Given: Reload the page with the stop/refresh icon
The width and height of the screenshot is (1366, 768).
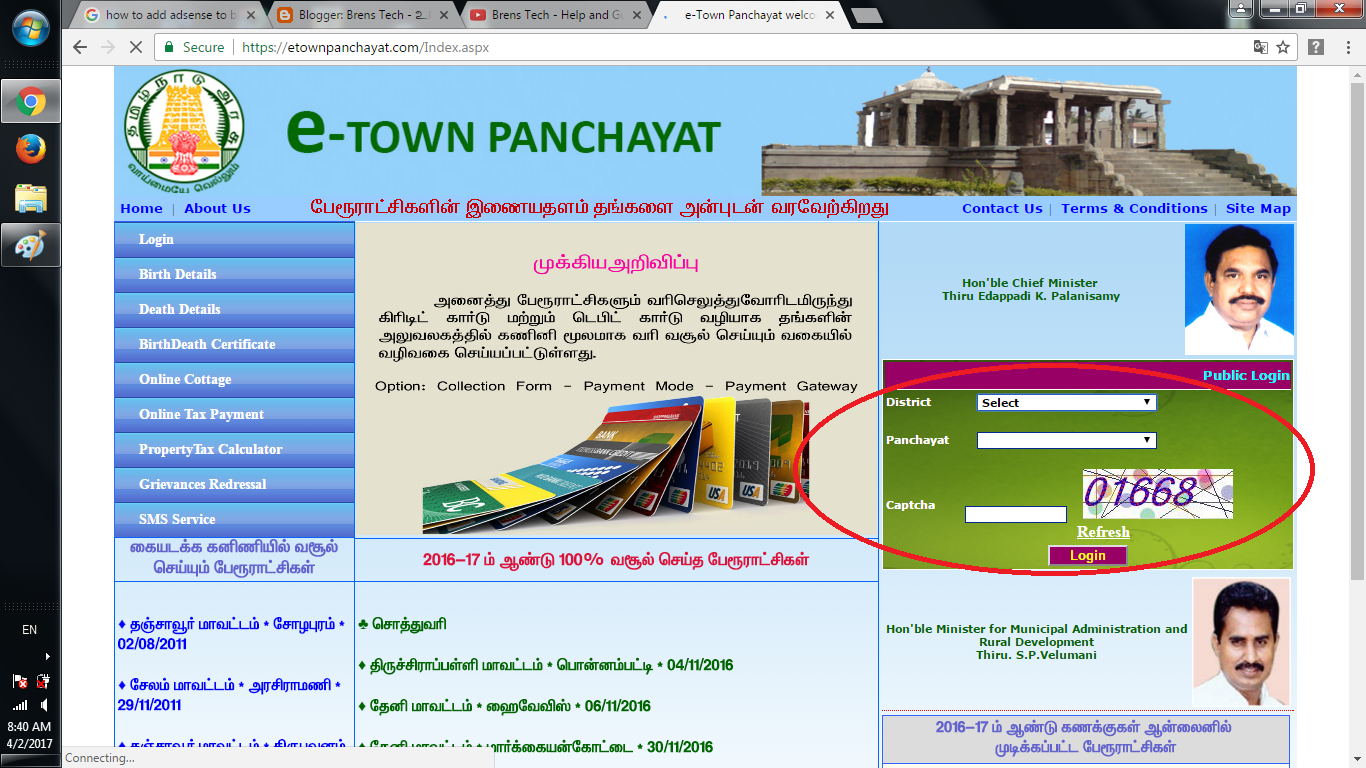Looking at the screenshot, I should pyautogui.click(x=134, y=46).
